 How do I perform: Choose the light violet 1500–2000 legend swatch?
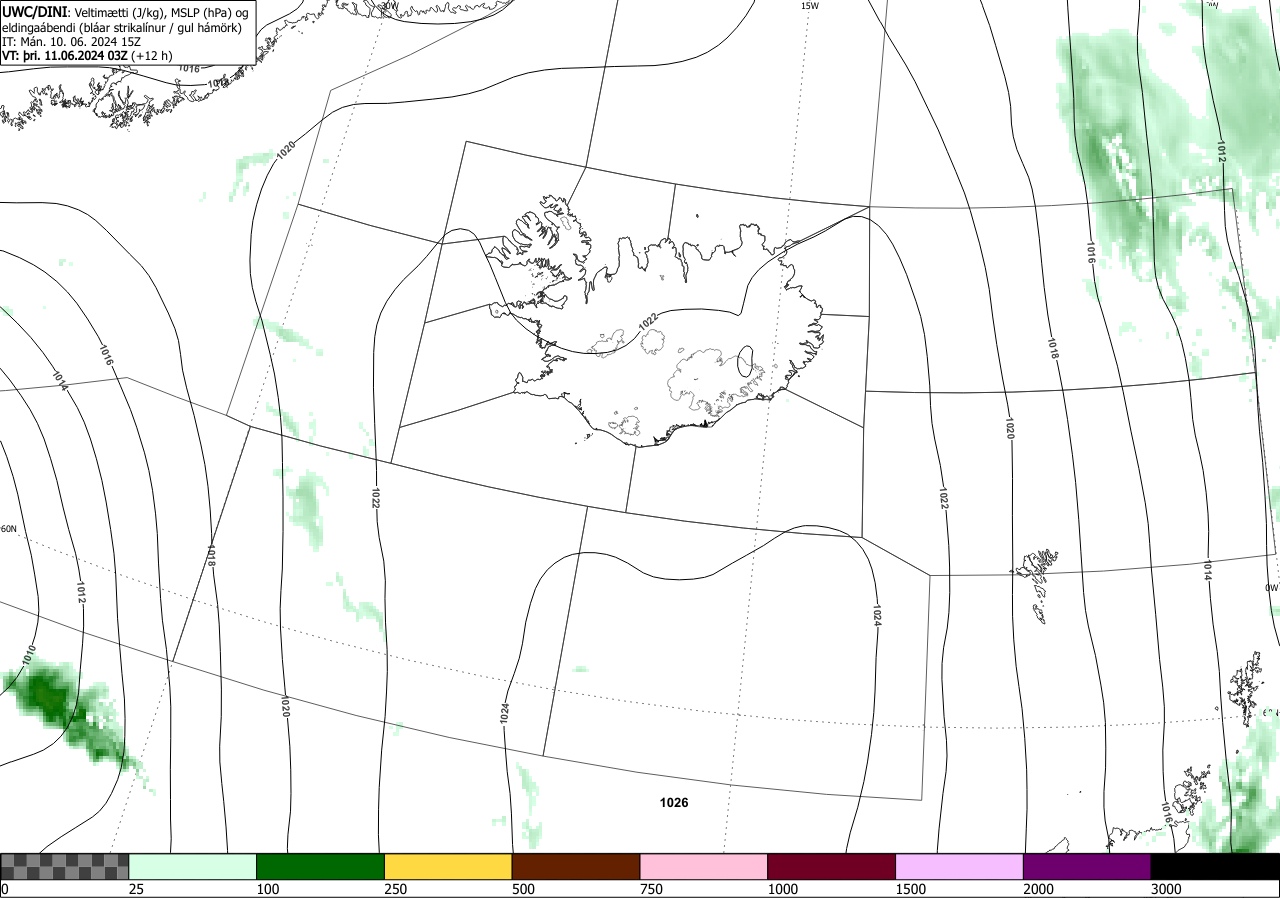[960, 866]
